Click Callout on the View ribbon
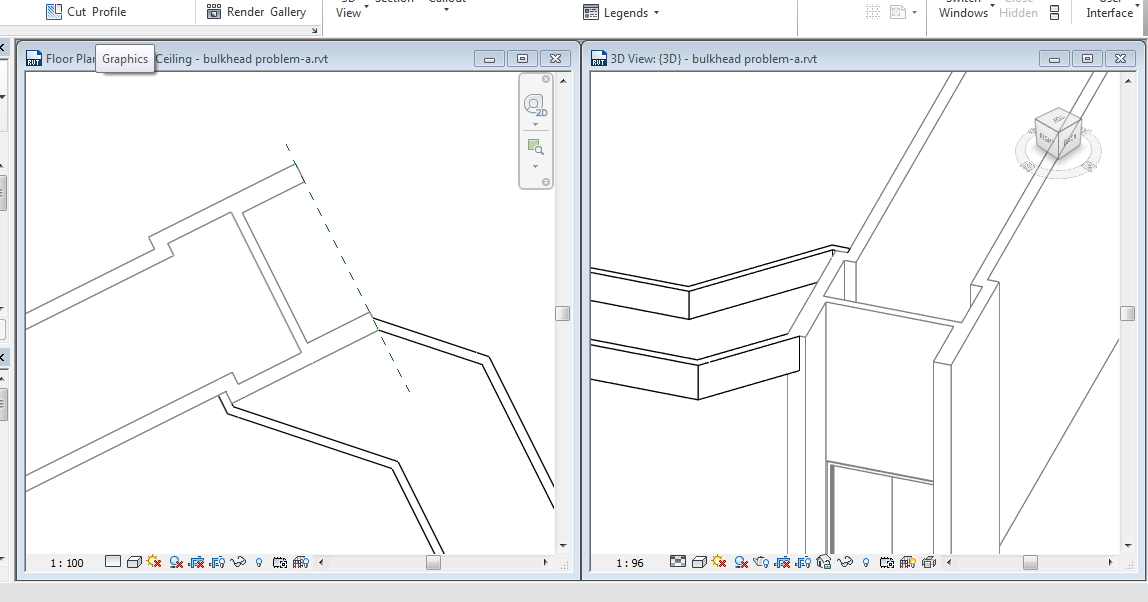The width and height of the screenshot is (1148, 602). tap(447, 3)
